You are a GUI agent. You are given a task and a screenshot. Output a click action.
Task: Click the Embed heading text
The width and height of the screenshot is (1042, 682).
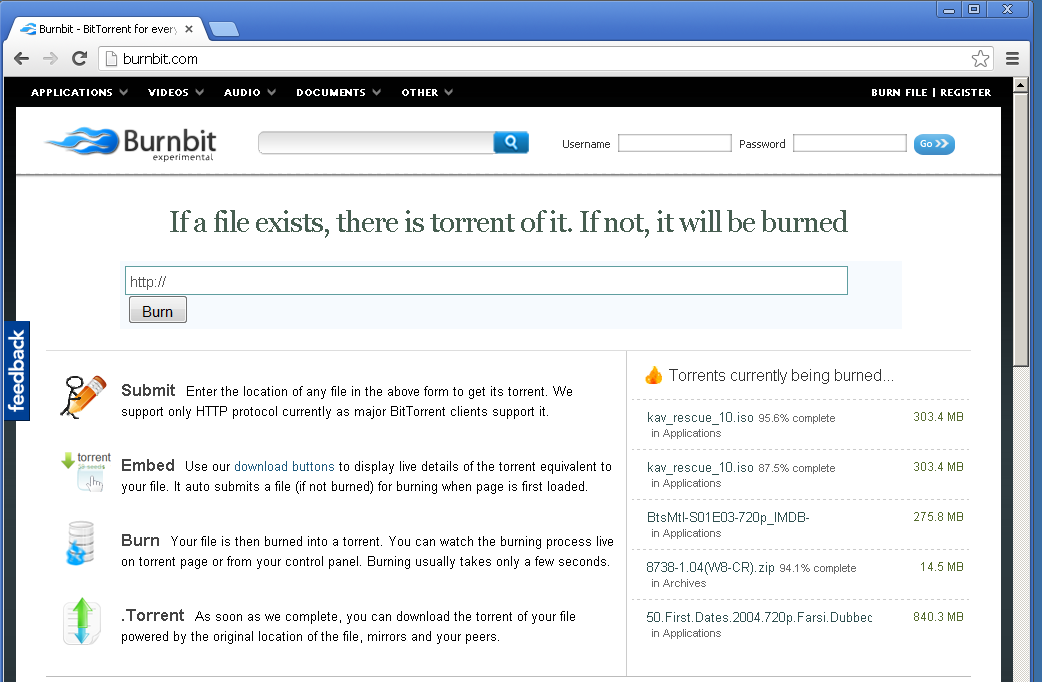pos(148,465)
